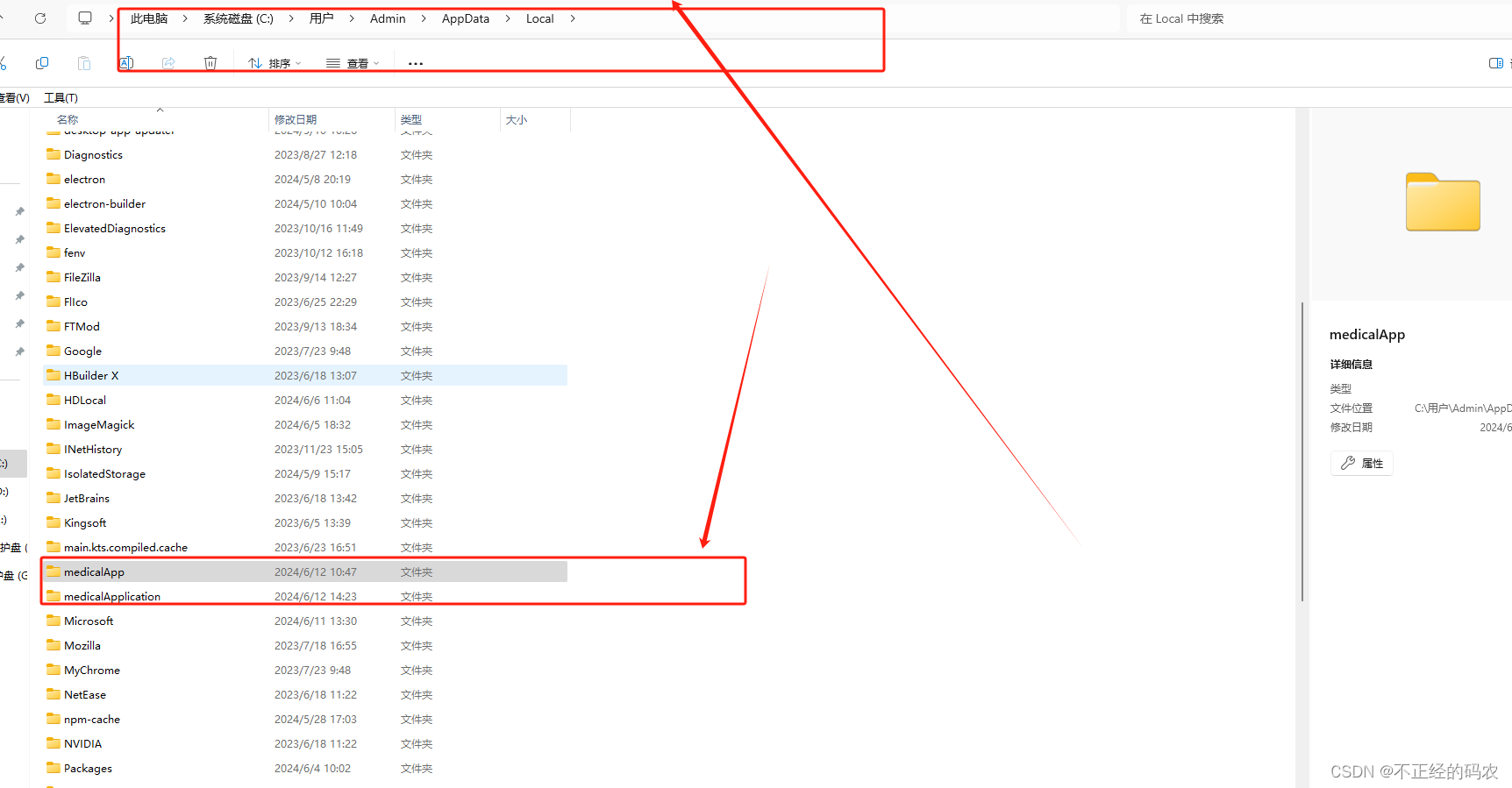Click chevron after Admin in breadcrumb
Viewport: 1512px width, 788px height.
424,18
